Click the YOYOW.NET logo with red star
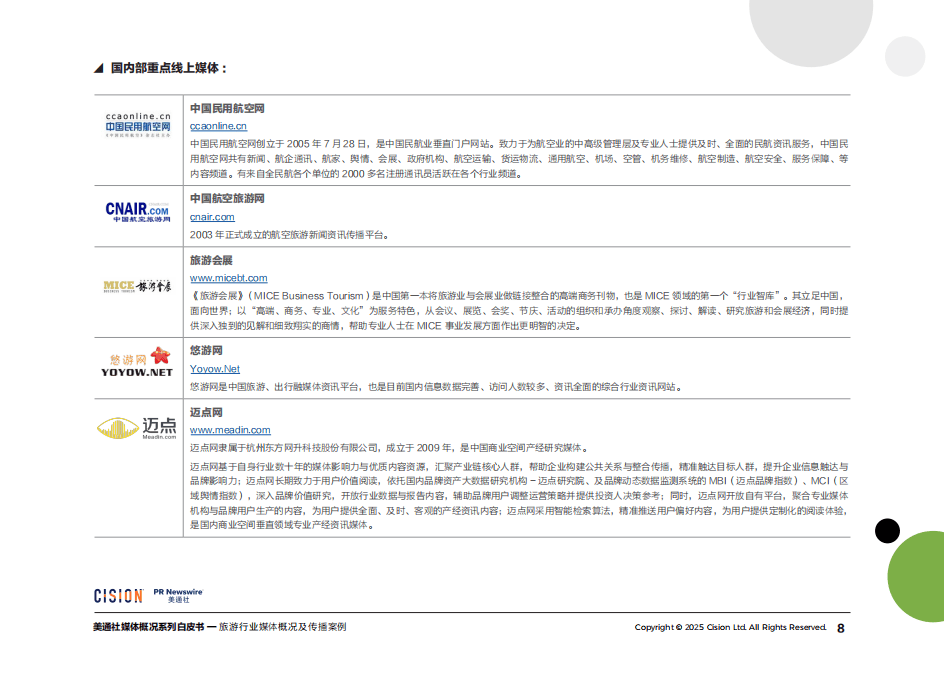 pos(138,362)
